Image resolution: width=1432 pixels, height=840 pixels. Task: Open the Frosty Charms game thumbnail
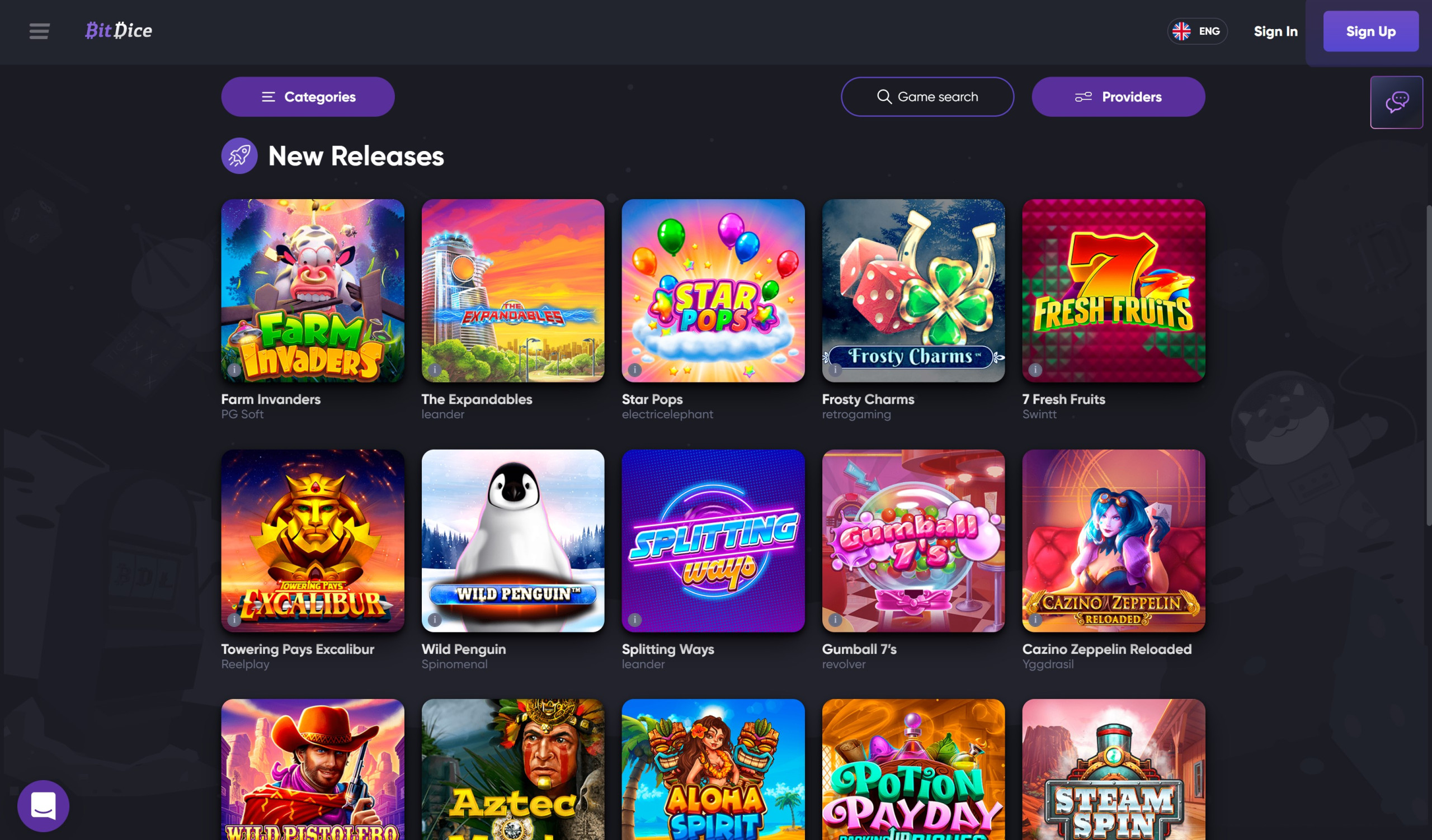coord(914,290)
